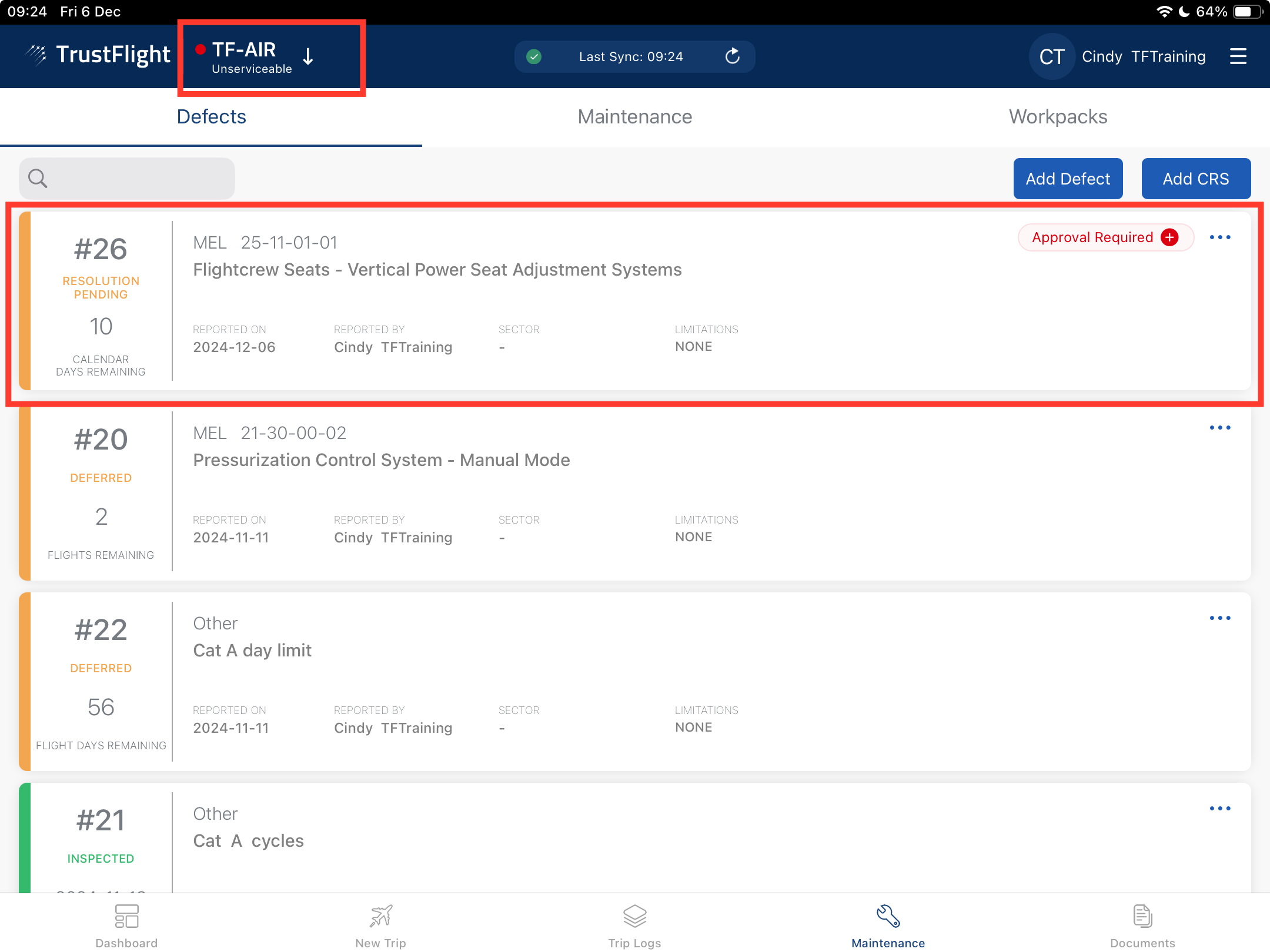Tap the INSPECTED status label
Viewport: 1270px width, 952px height.
point(101,859)
